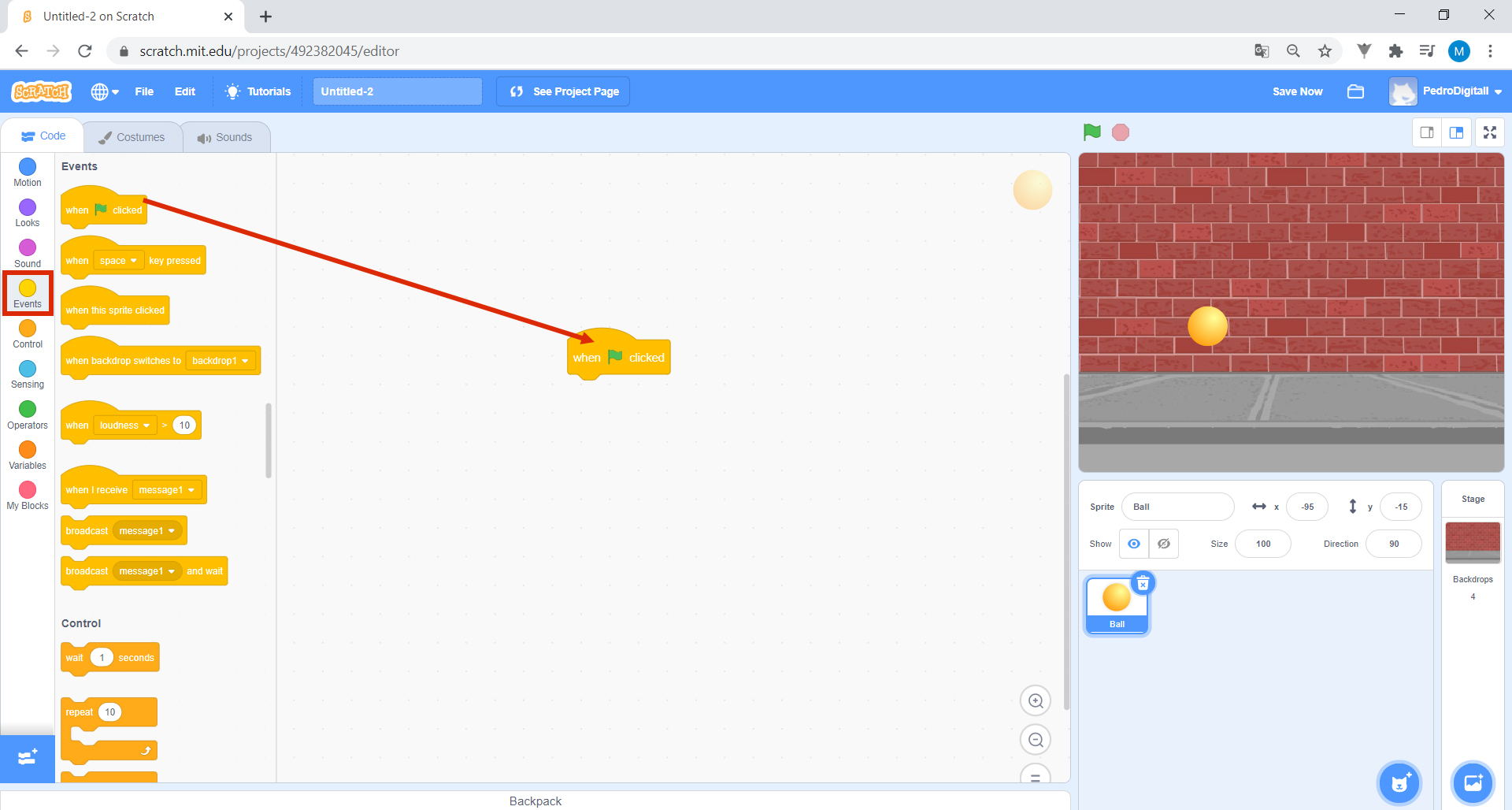The width and height of the screenshot is (1512, 810).
Task: Open message1 dropdown in broadcast block
Action: [x=146, y=531]
